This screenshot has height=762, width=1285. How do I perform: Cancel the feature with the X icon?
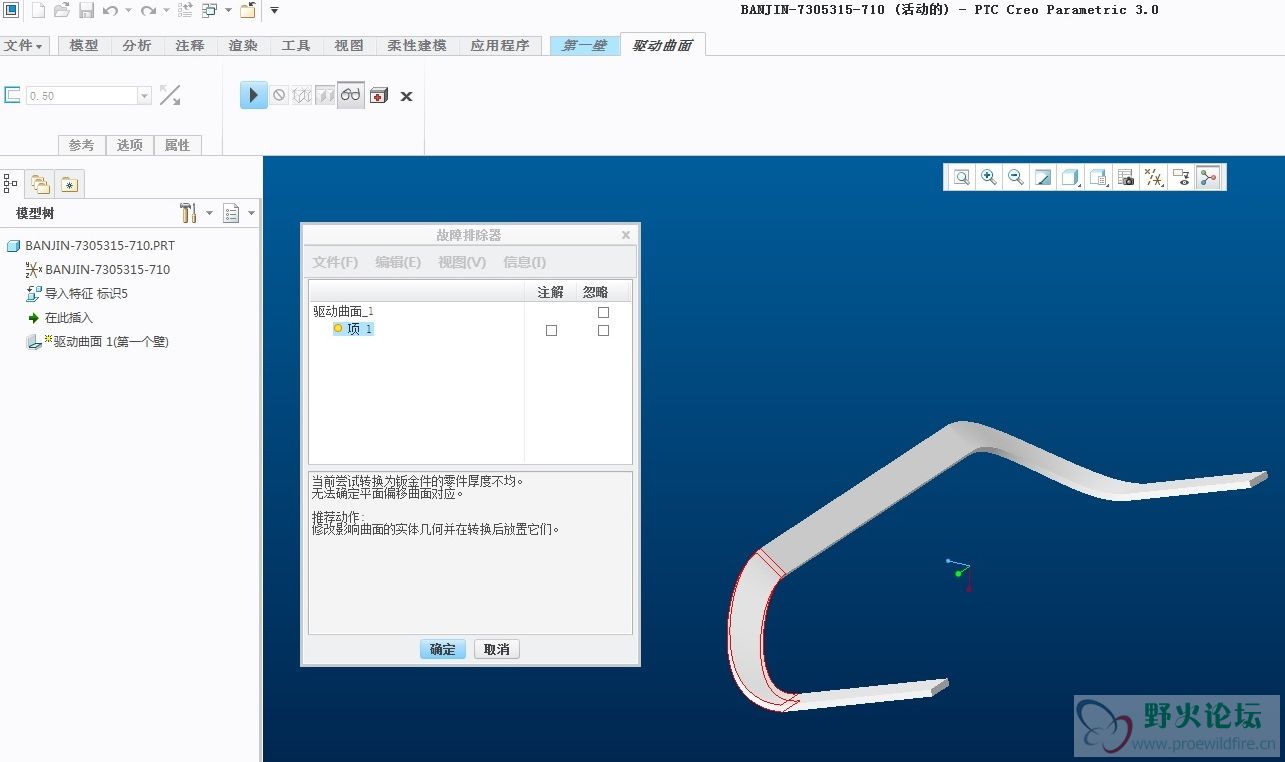click(x=406, y=96)
